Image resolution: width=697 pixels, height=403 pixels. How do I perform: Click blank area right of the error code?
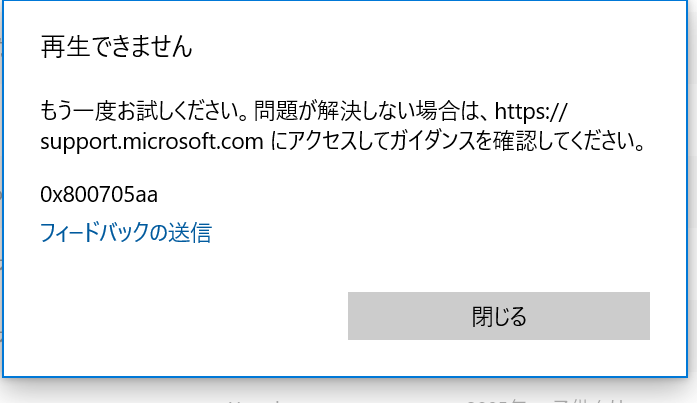[400, 195]
